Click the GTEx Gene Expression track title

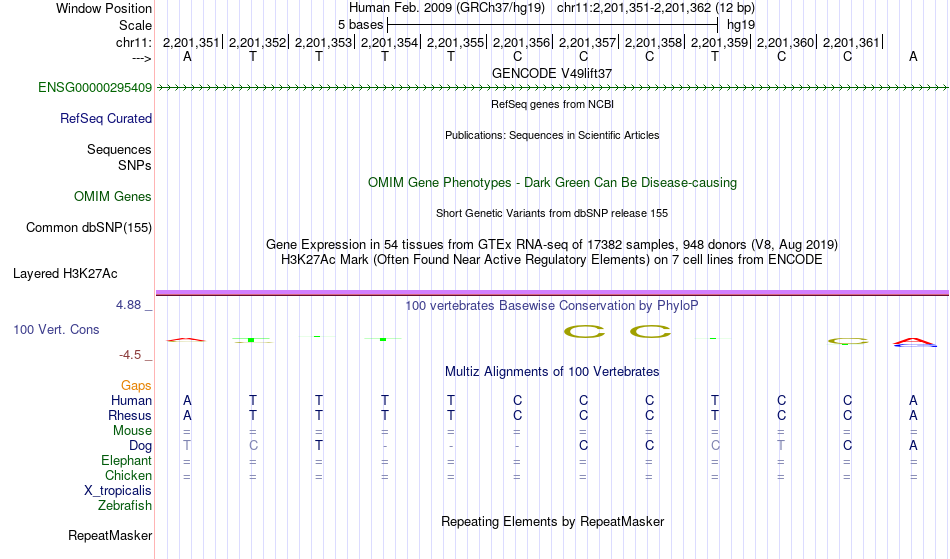click(552, 245)
